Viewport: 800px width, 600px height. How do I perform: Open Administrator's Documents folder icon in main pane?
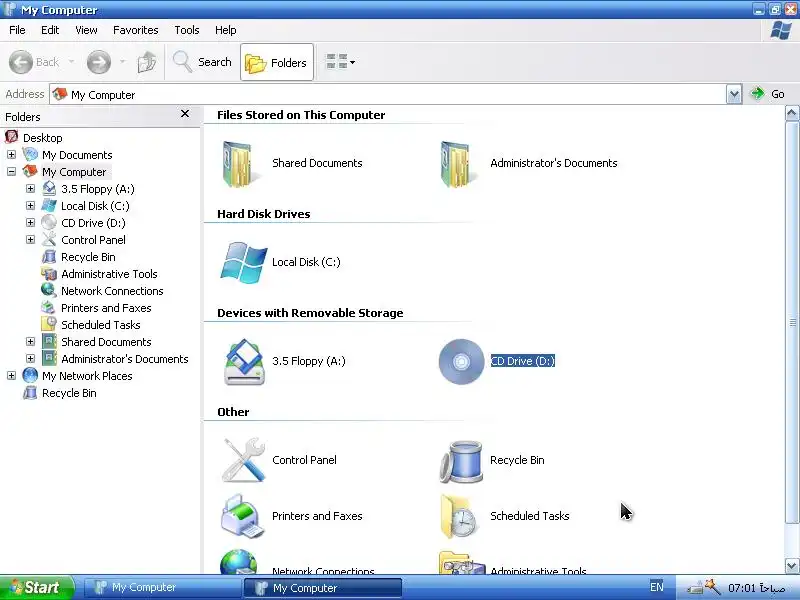[x=457, y=164]
